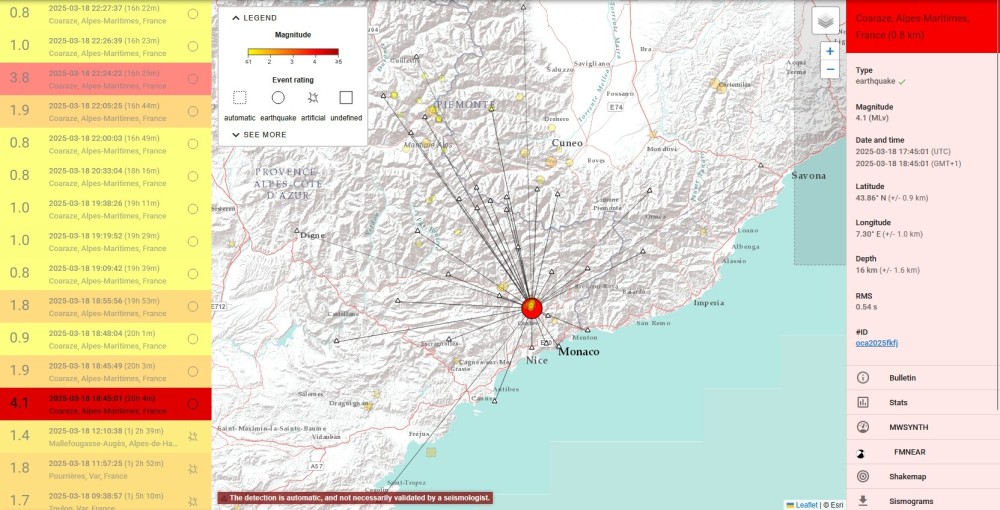1000x510 pixels.
Task: Open event ID oca2025fkfj link
Action: (x=876, y=343)
